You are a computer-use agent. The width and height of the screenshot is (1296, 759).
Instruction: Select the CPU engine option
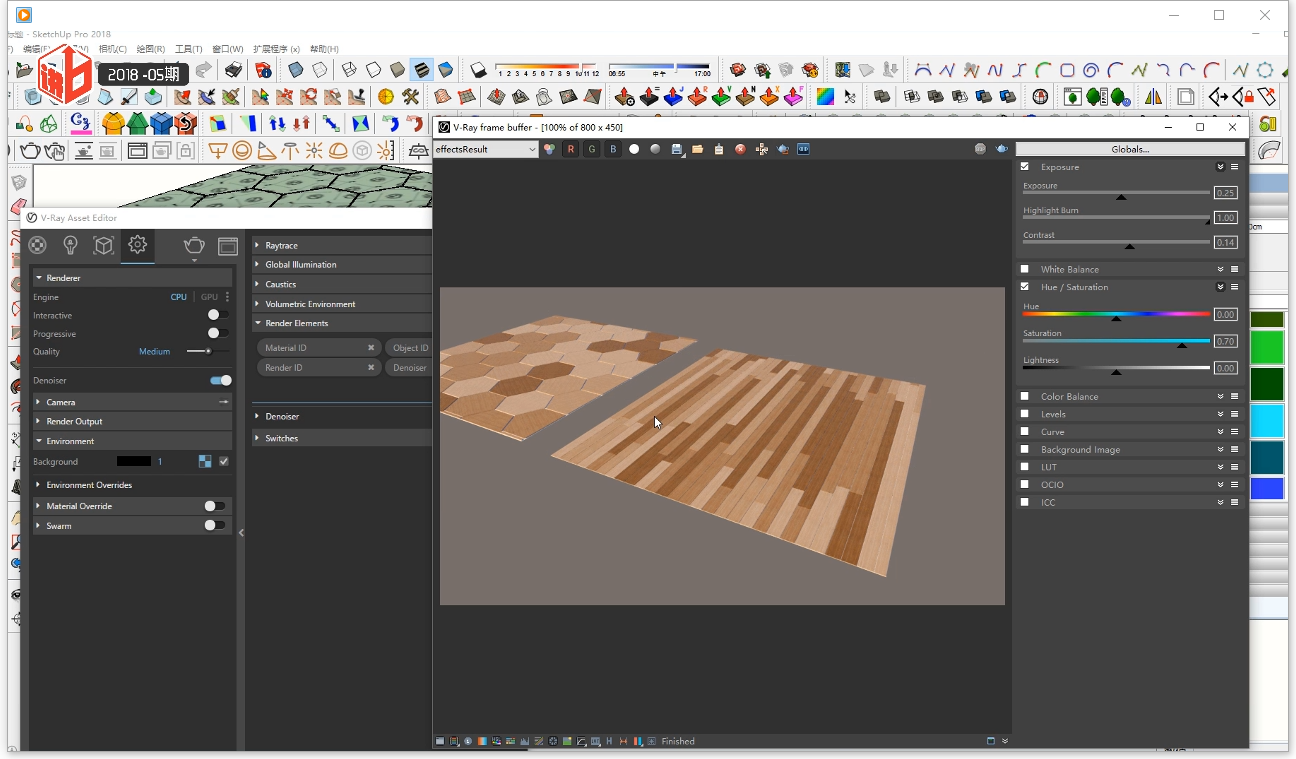point(178,297)
